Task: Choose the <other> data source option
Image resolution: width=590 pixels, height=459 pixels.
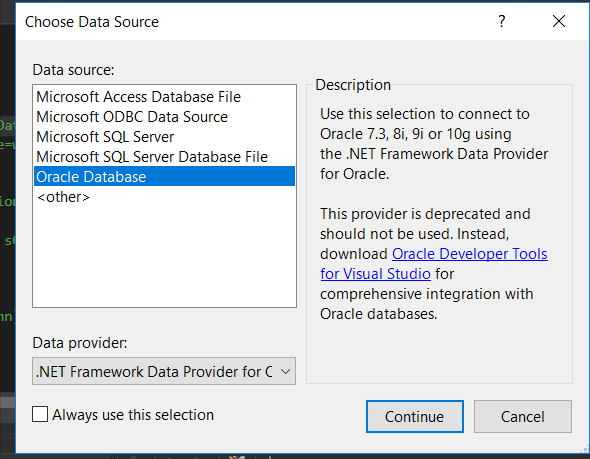Action: click(164, 197)
